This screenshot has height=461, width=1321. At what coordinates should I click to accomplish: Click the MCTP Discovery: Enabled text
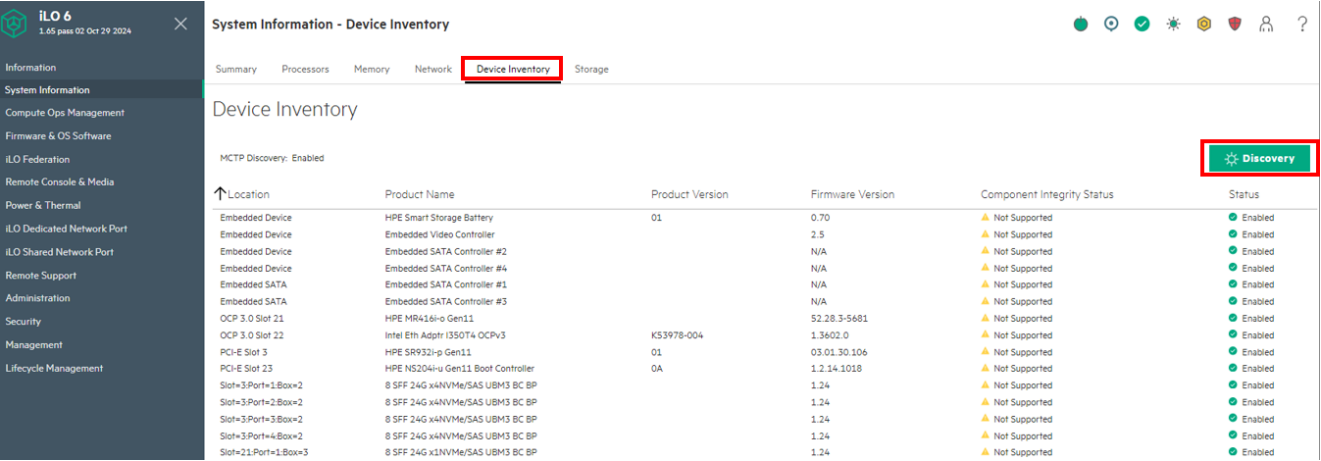272,158
